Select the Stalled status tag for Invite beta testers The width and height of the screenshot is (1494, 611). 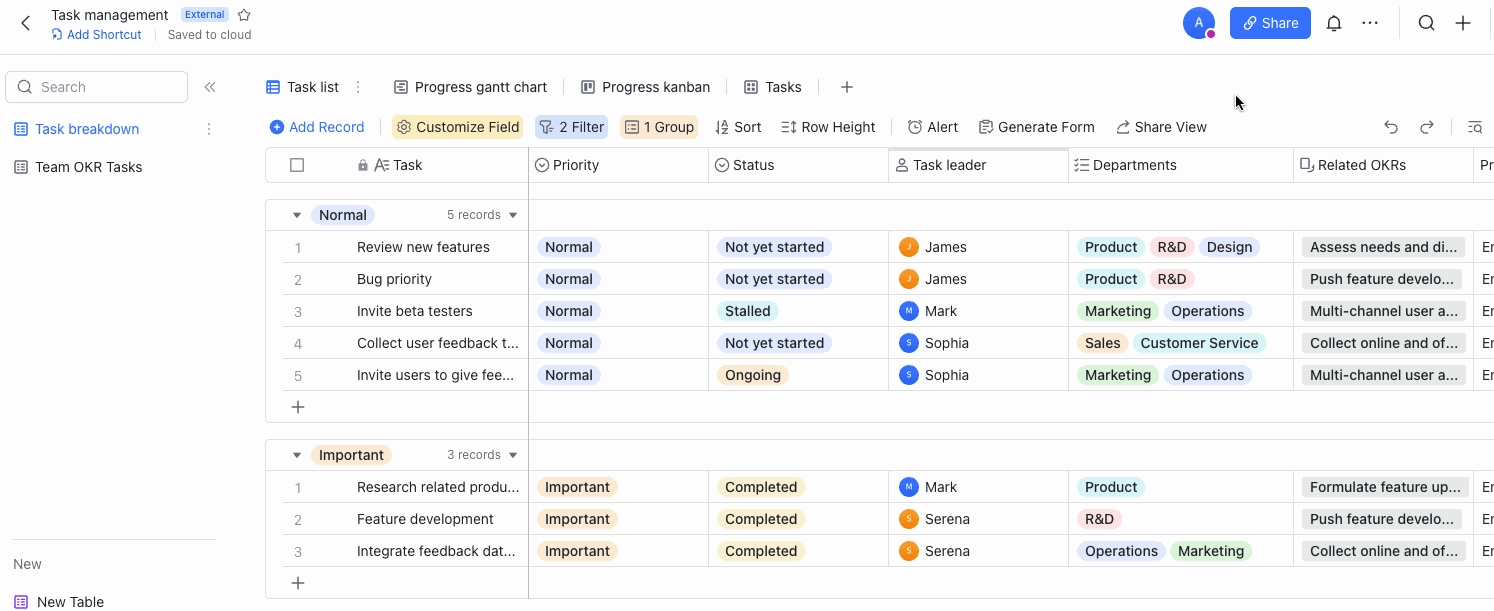click(x=747, y=311)
